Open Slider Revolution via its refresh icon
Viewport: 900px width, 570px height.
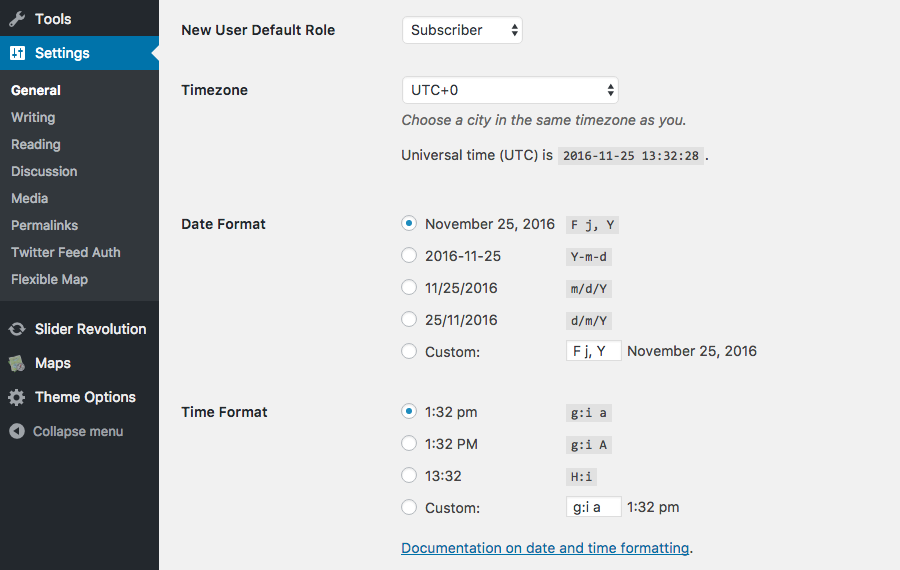point(17,329)
